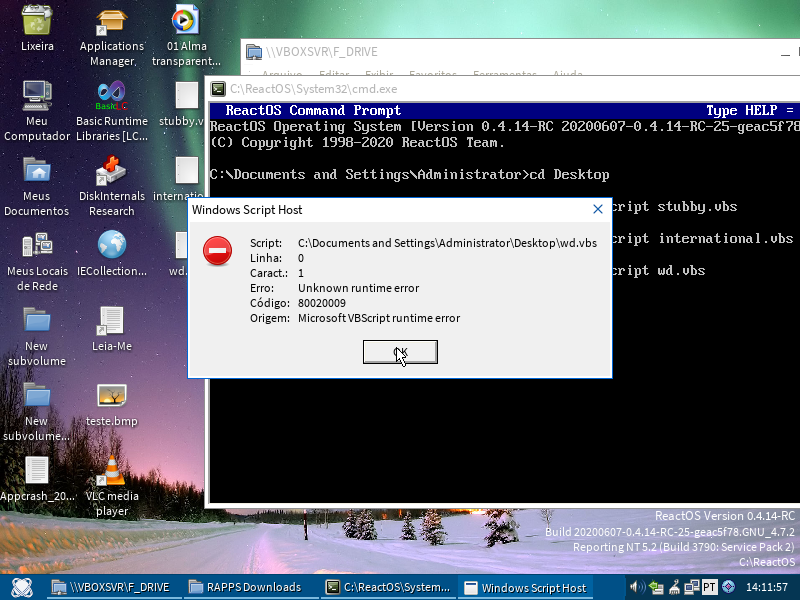Viewport: 800px width, 600px height.
Task: Select the New subvolume... folder above Appcrash file
Action: (37, 394)
